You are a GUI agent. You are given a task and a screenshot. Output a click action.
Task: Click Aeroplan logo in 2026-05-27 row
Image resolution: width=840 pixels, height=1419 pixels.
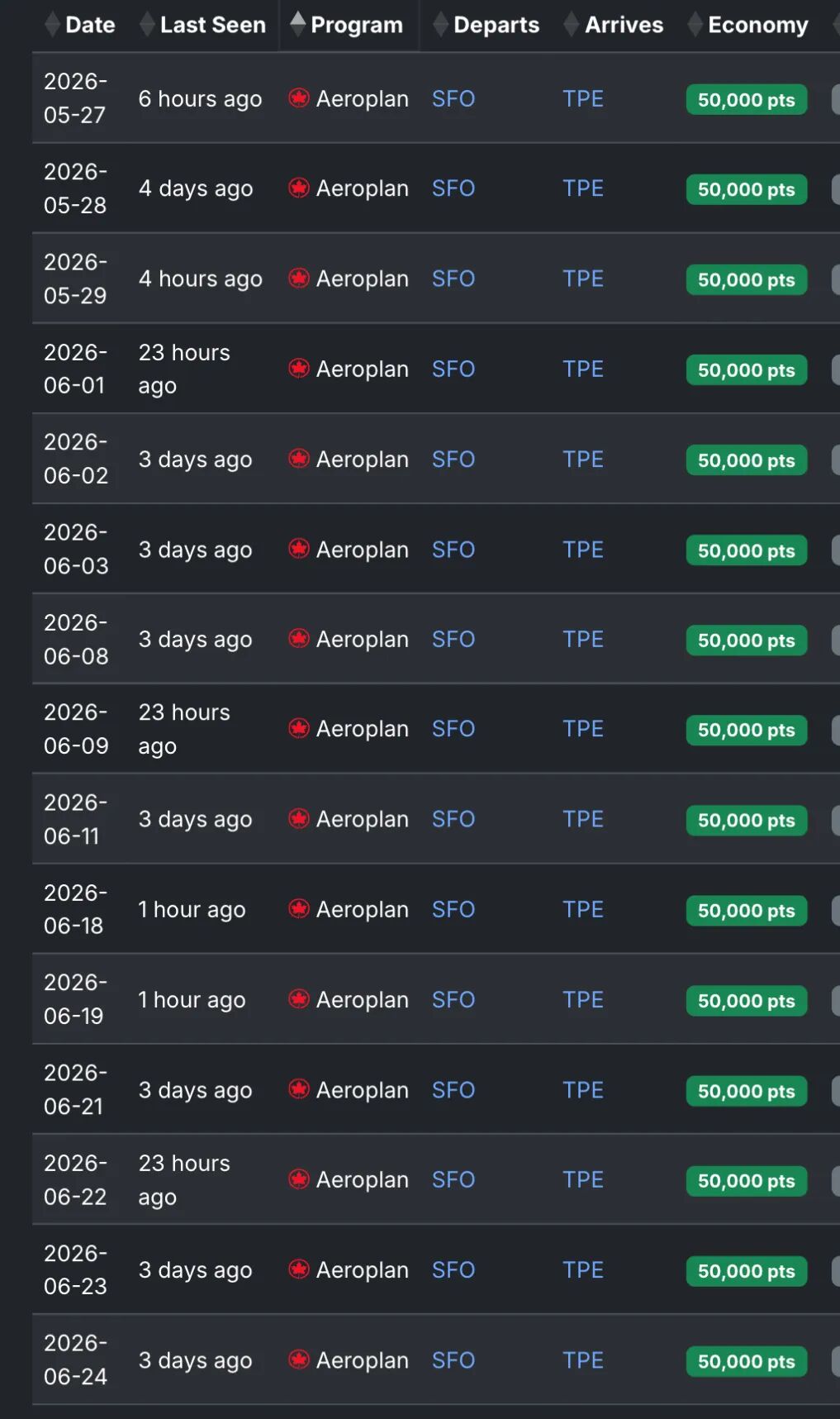(299, 98)
